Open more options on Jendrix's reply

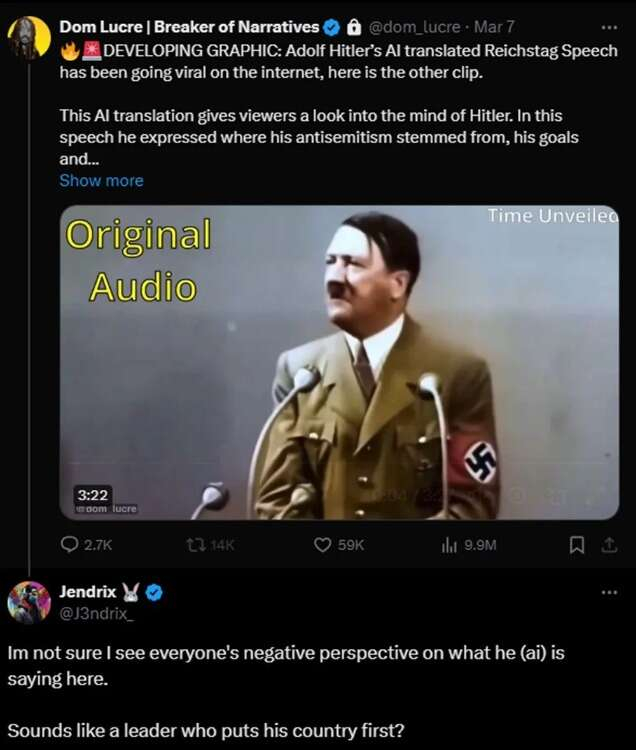click(x=609, y=592)
